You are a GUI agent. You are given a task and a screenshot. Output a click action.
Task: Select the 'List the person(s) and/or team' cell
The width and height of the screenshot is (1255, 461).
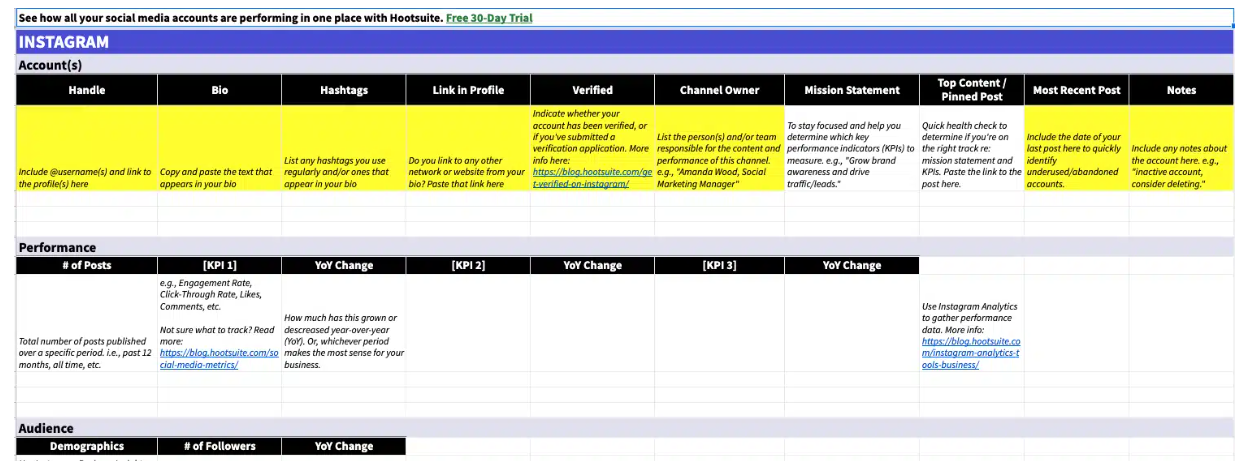click(x=719, y=149)
